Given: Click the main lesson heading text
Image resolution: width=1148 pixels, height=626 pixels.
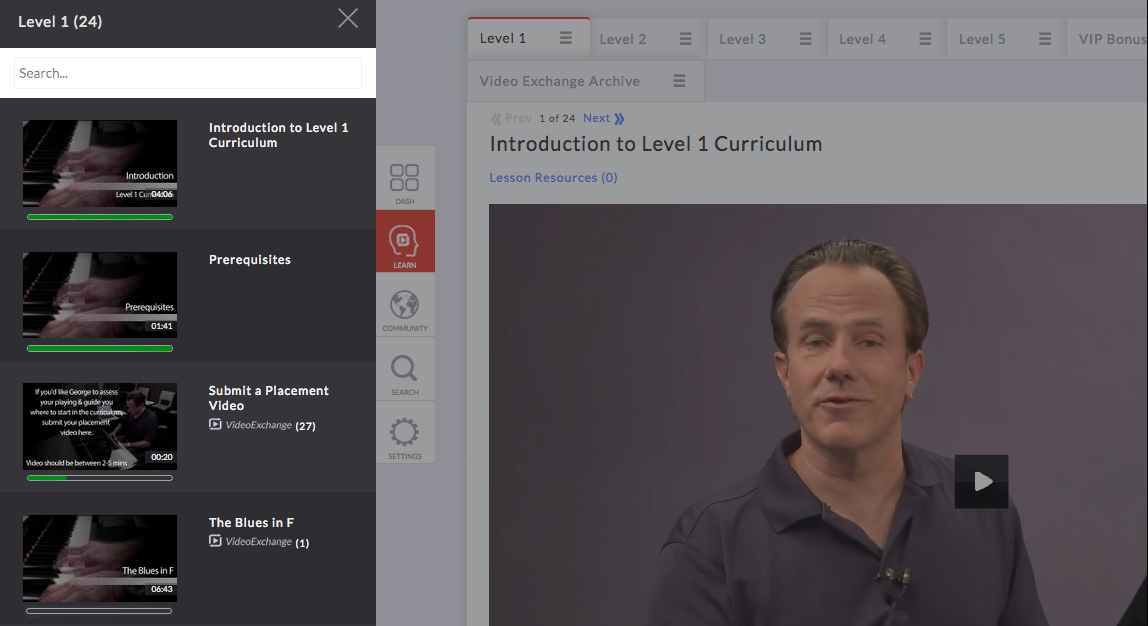Looking at the screenshot, I should [x=656, y=144].
